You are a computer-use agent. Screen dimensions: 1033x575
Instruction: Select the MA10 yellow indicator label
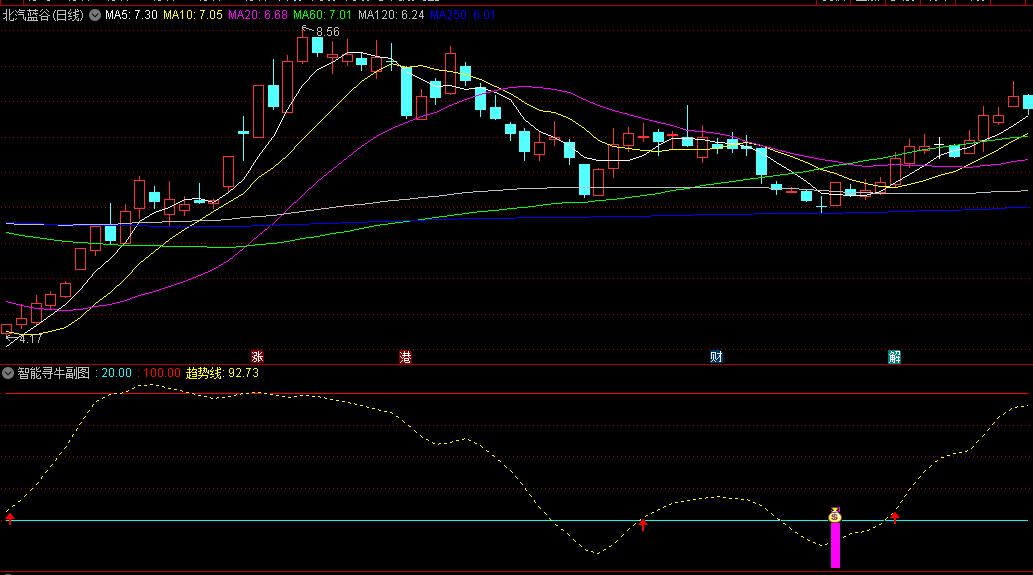193,16
